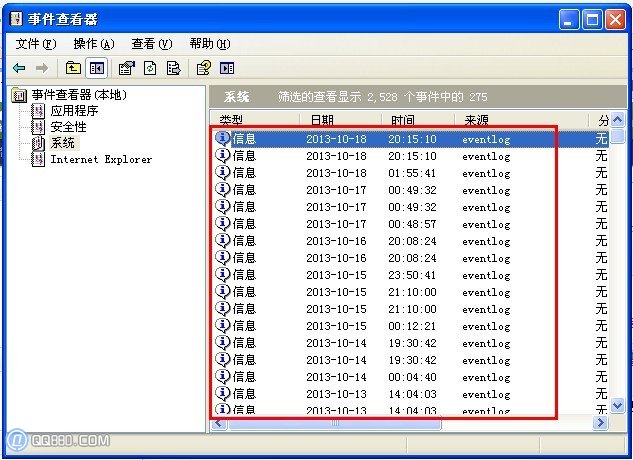Click the vertical scrollbar thumb
Image resolution: width=633 pixels, height=460 pixels.
coord(618,135)
